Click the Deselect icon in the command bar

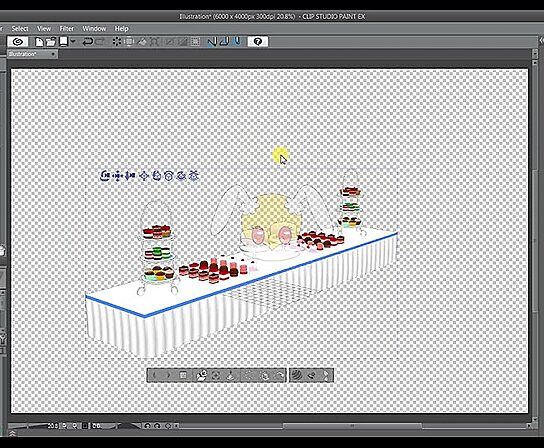point(169,42)
